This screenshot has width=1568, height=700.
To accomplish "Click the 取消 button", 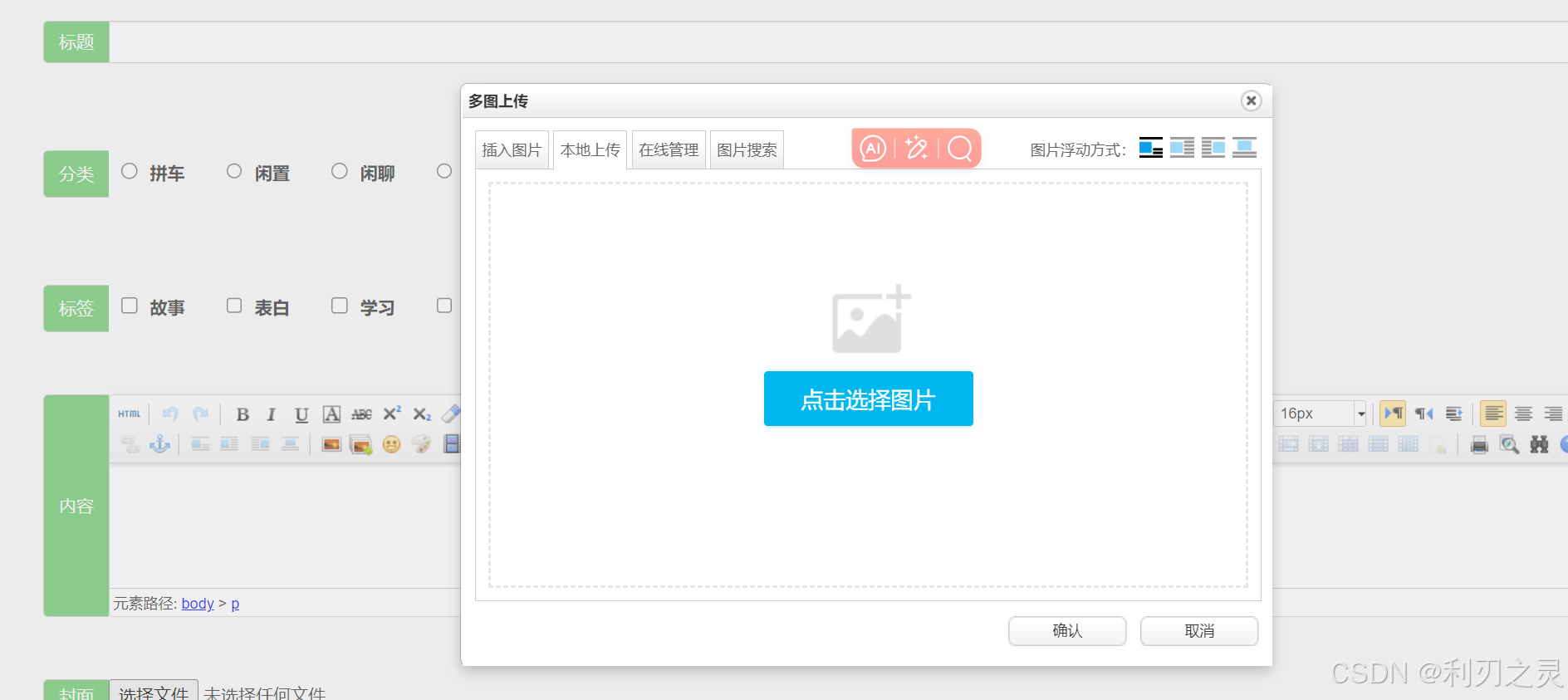I will (x=1199, y=631).
